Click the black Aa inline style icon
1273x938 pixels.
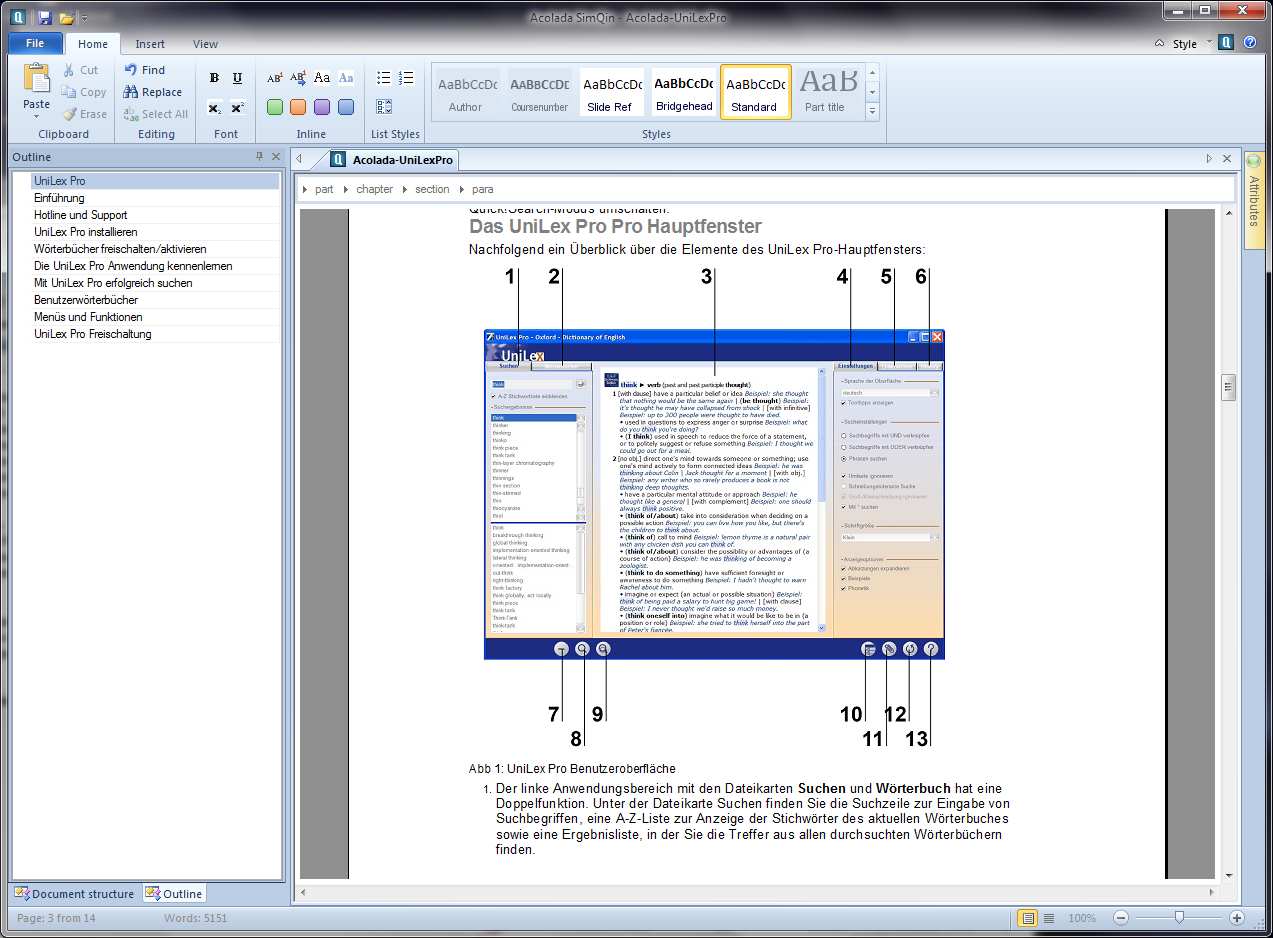click(322, 78)
